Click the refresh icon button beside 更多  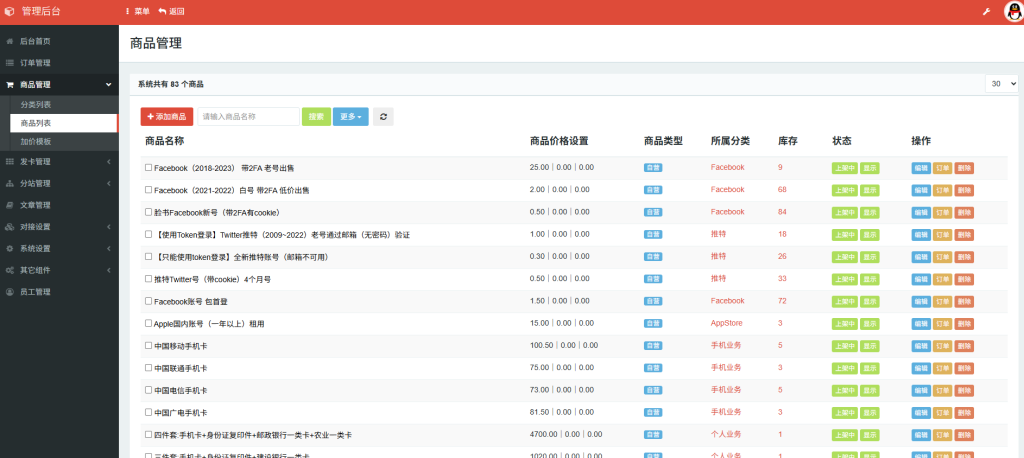383,116
